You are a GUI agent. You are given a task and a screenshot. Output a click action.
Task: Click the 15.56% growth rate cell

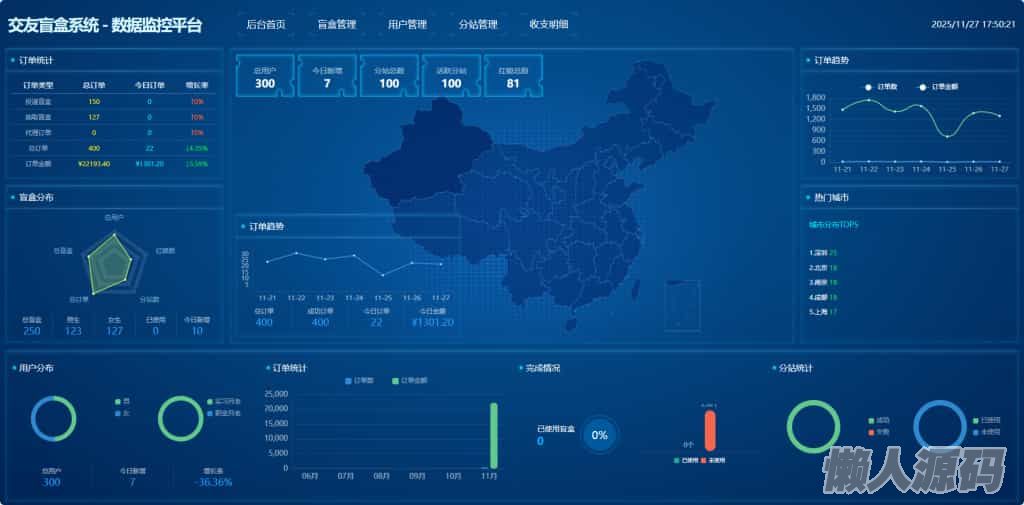coord(197,163)
